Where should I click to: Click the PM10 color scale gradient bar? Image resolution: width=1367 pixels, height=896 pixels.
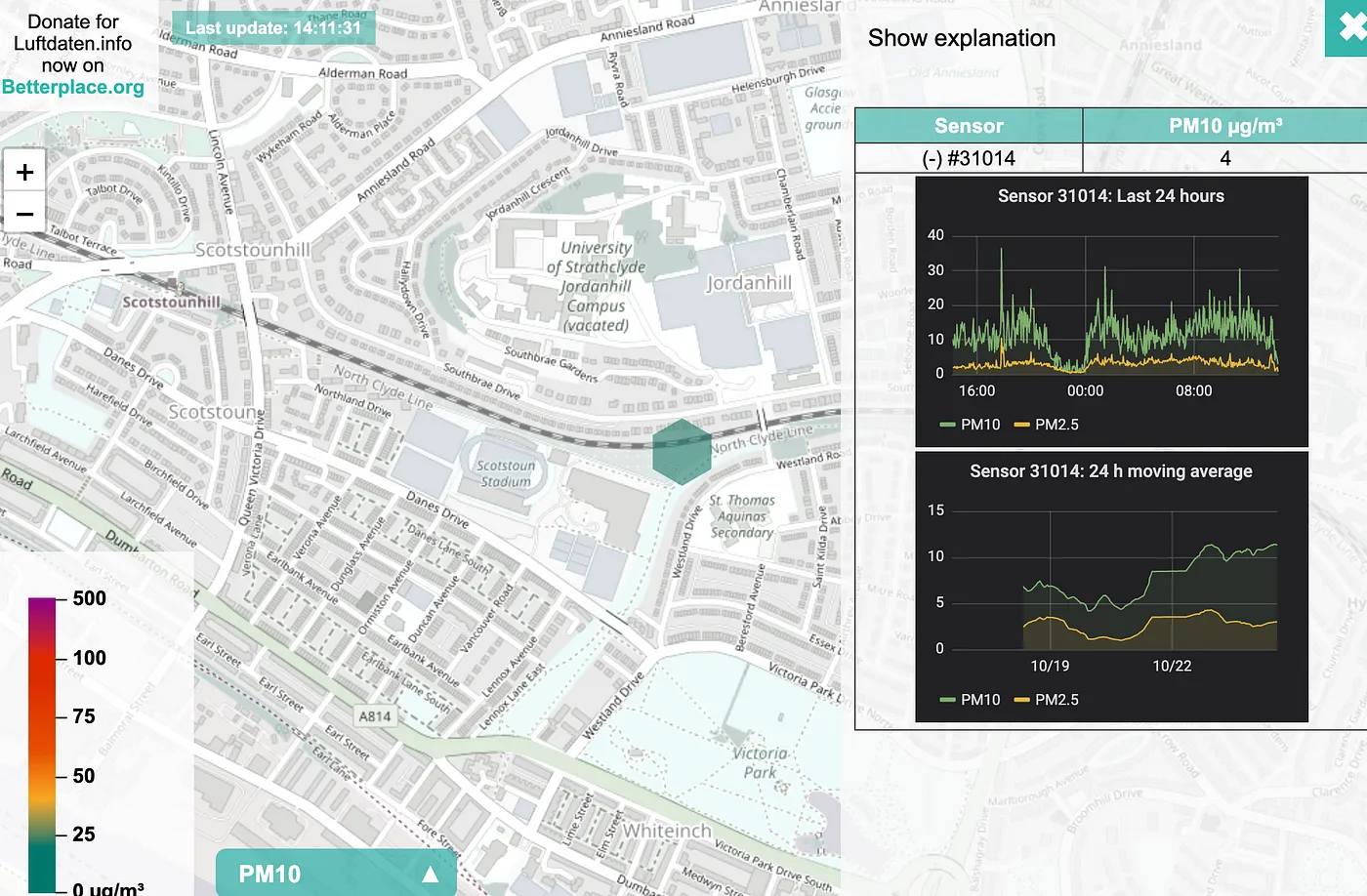pyautogui.click(x=42, y=745)
